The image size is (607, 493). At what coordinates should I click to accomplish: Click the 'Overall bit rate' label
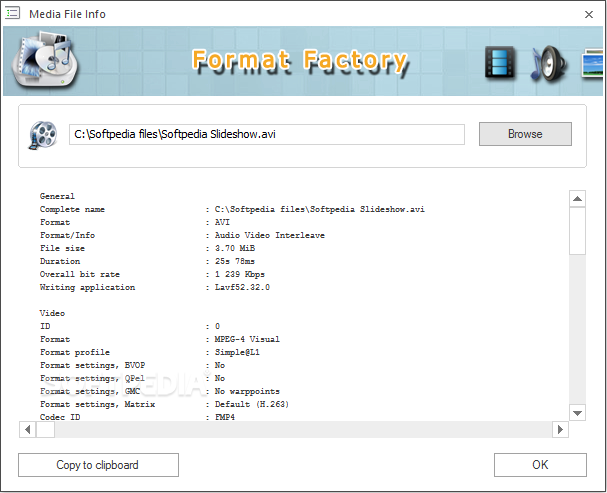tap(80, 274)
